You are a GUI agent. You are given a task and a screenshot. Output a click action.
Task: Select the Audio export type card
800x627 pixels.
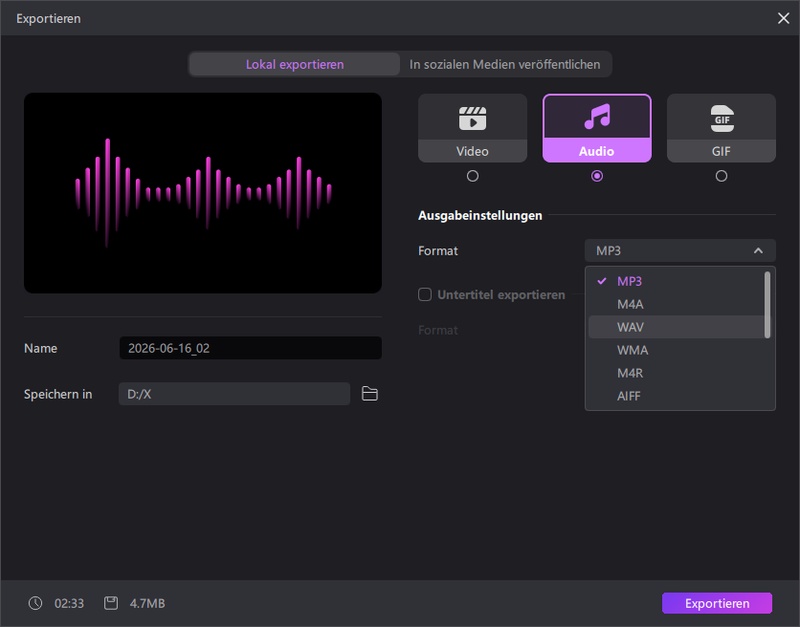click(596, 128)
